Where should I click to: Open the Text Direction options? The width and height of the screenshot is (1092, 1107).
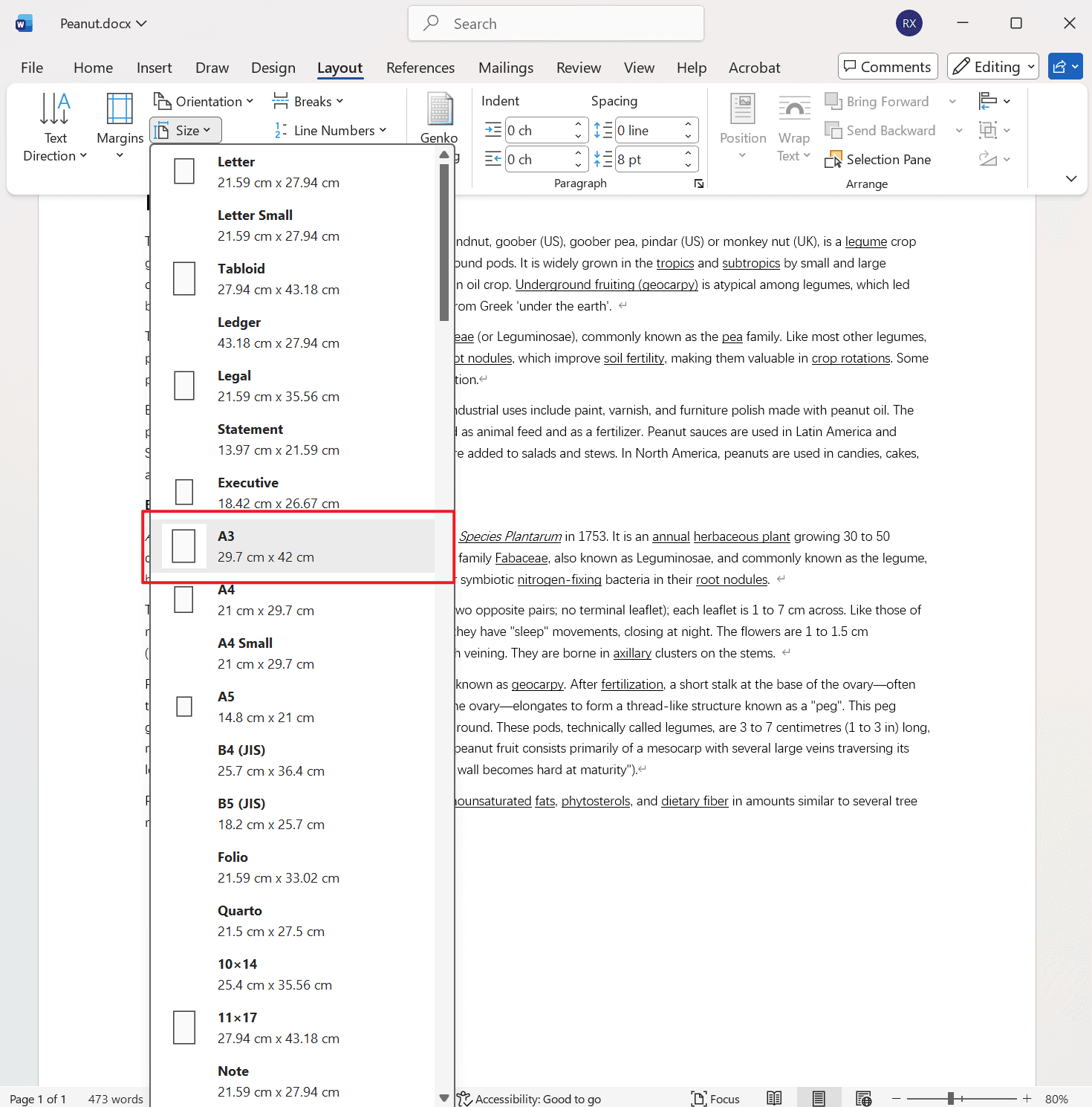tap(55, 126)
